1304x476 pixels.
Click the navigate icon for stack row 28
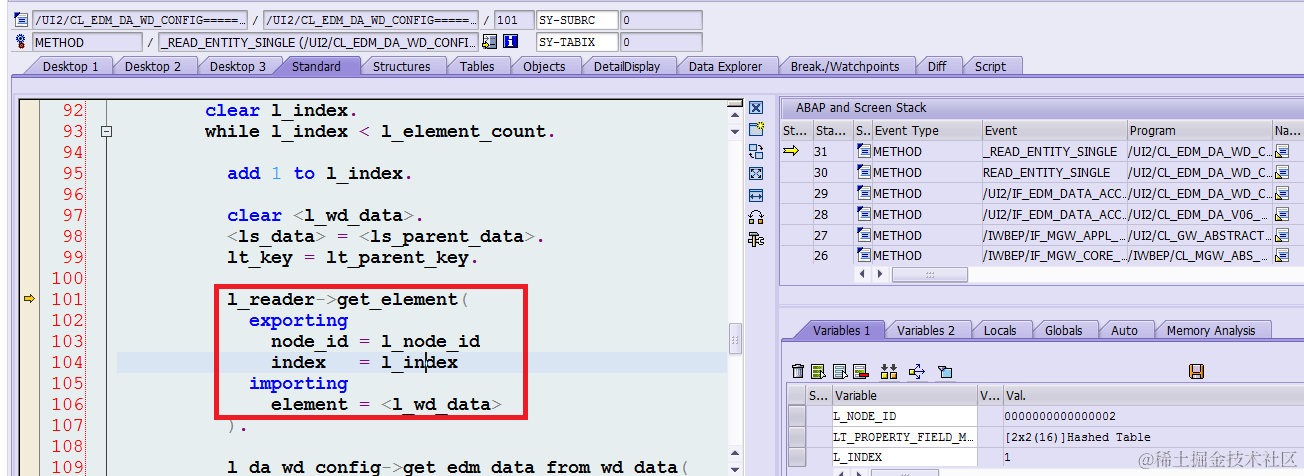(1282, 214)
